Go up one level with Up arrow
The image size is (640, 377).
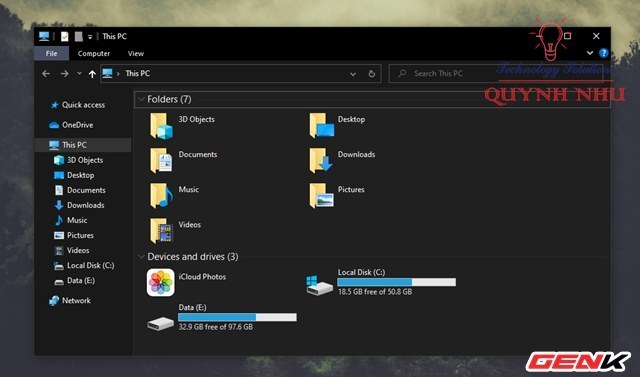pos(92,74)
